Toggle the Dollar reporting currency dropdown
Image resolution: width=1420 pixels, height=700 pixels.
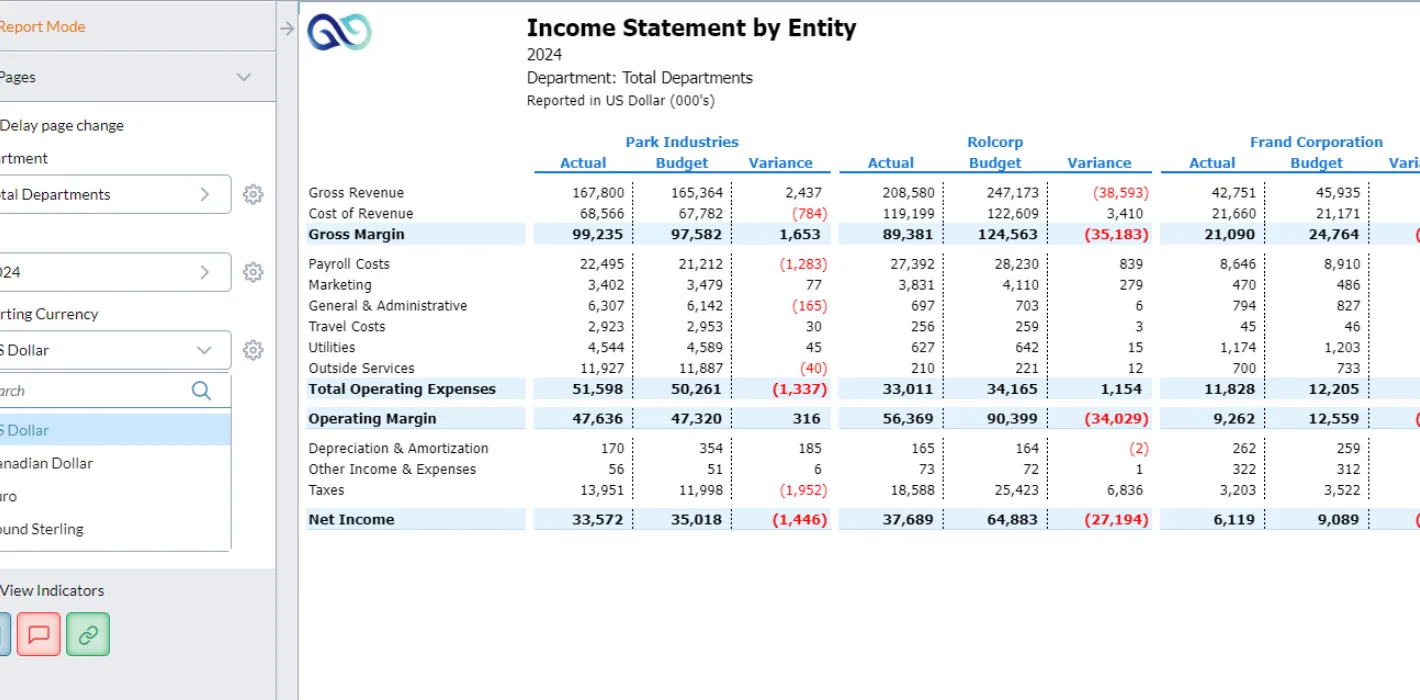click(114, 350)
